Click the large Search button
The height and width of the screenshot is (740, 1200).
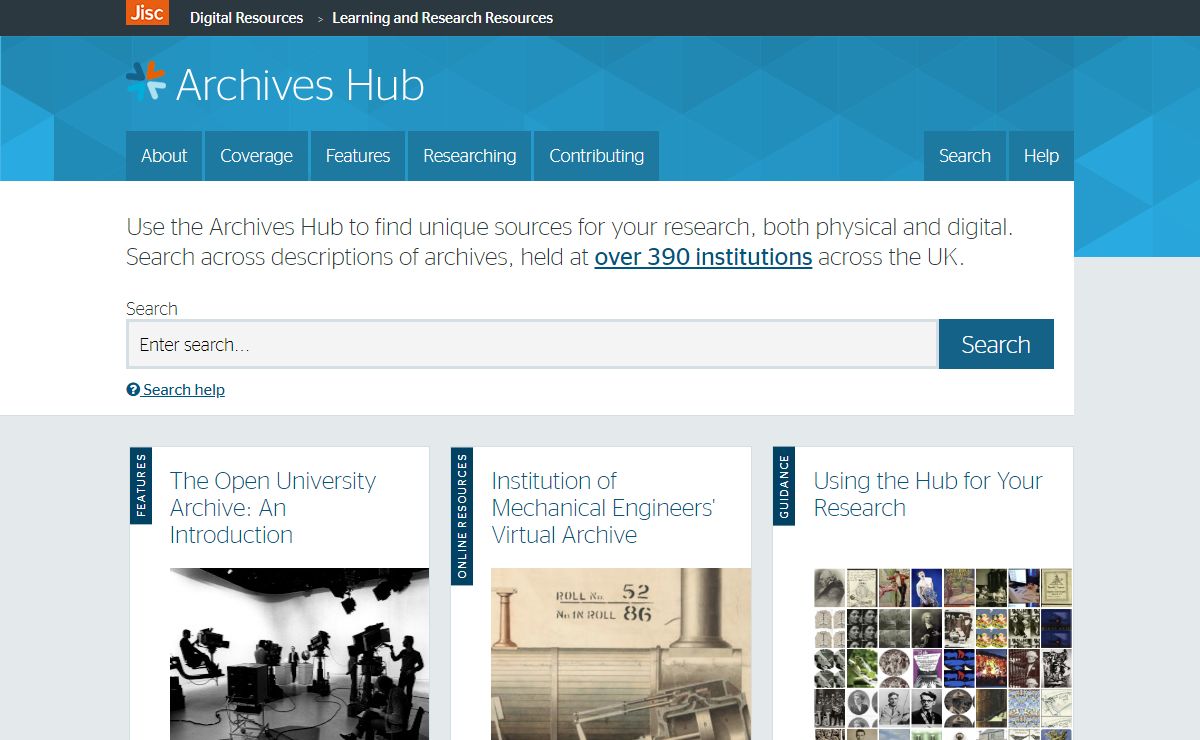click(x=996, y=344)
